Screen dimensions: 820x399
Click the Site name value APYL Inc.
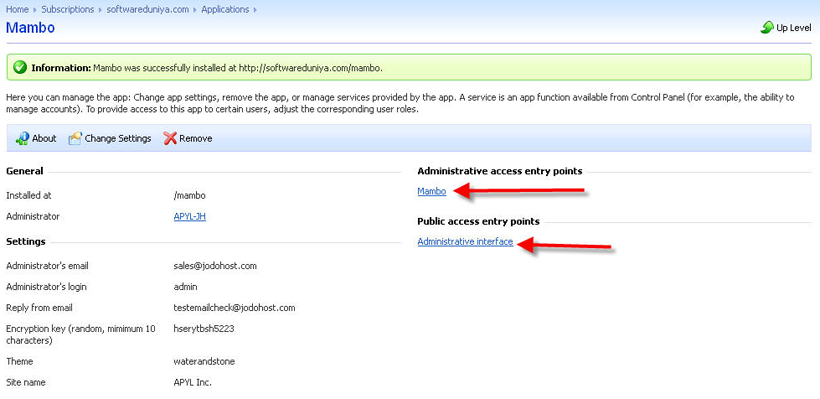click(x=192, y=382)
